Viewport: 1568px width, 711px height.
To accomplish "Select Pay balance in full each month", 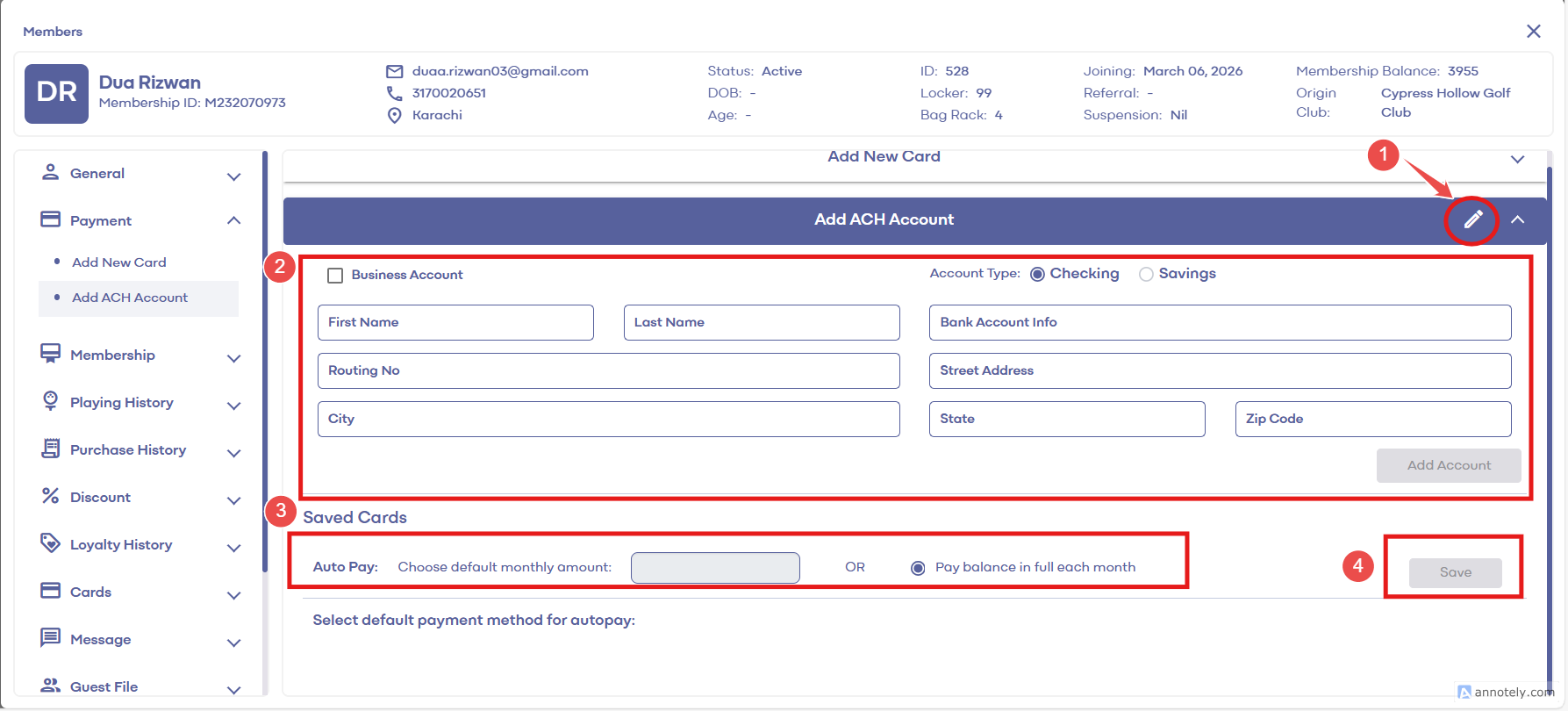I will [x=918, y=568].
